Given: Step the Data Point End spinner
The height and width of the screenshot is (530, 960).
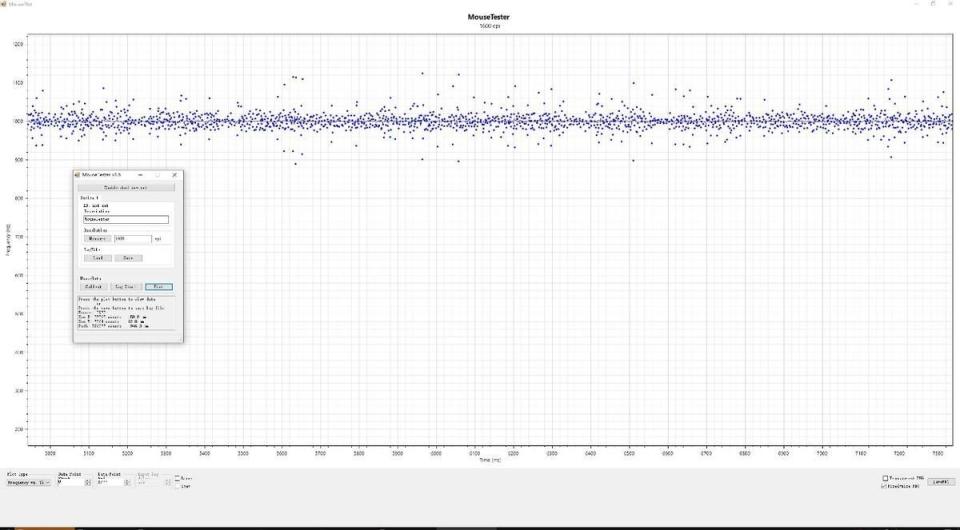Looking at the screenshot, I should [x=127, y=482].
